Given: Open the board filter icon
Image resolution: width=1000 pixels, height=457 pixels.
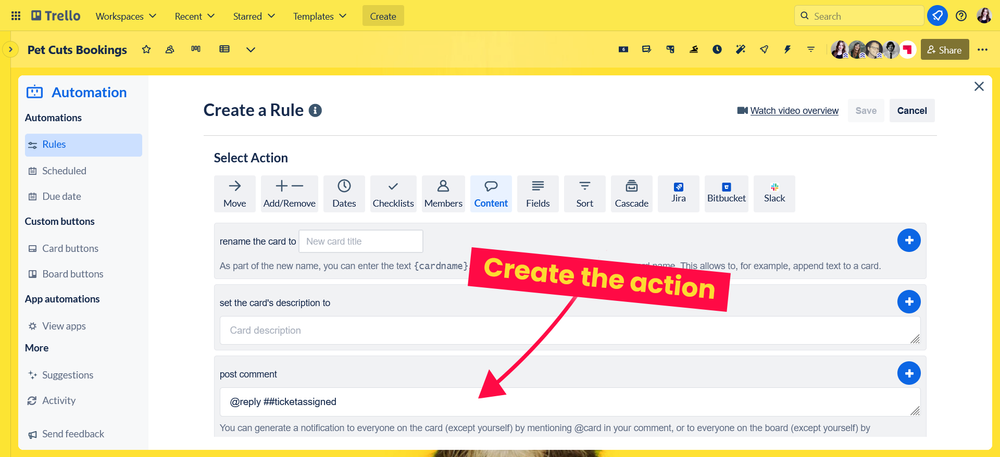Looking at the screenshot, I should coord(811,49).
